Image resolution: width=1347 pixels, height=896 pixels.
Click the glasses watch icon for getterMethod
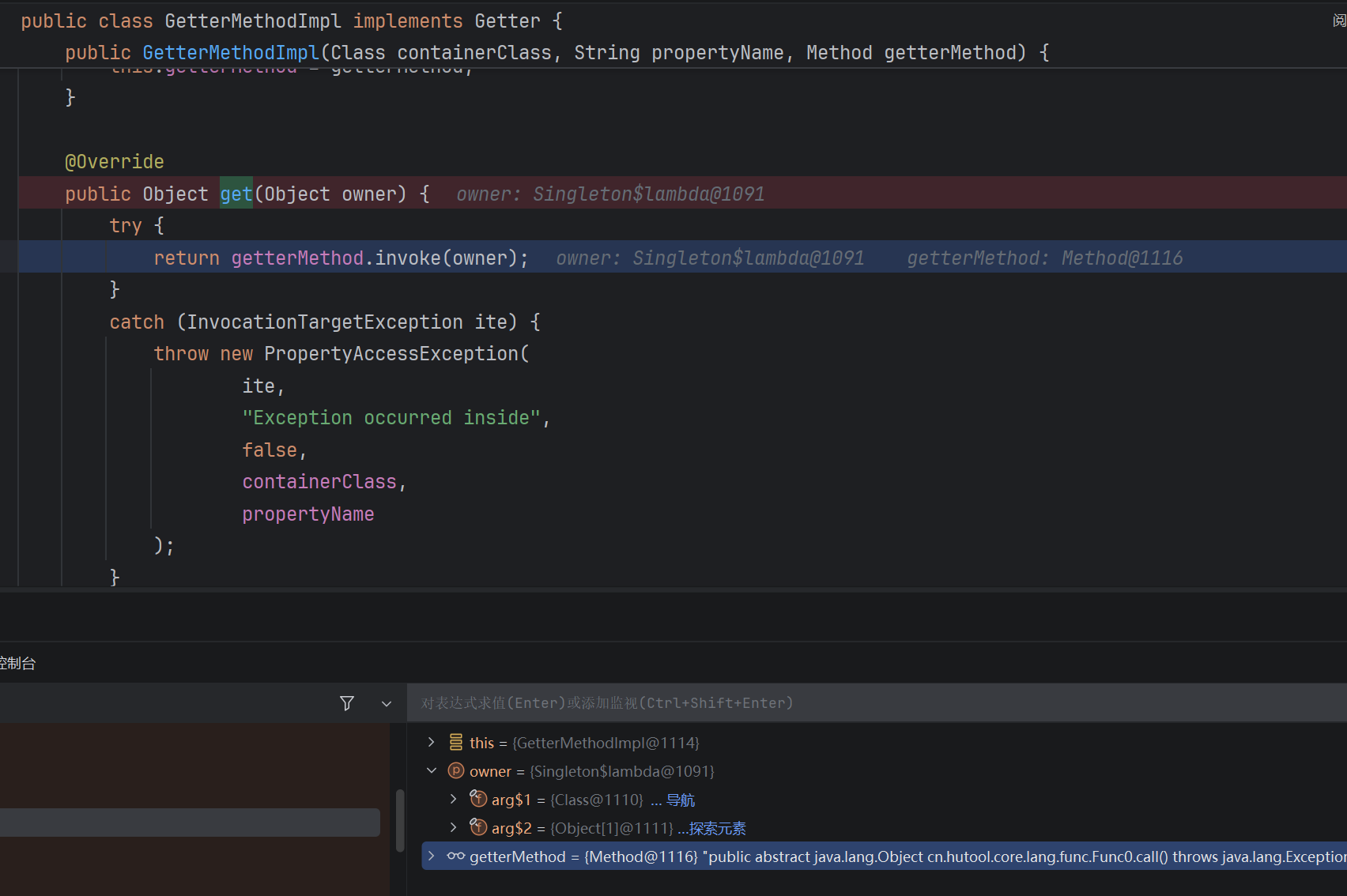456,856
